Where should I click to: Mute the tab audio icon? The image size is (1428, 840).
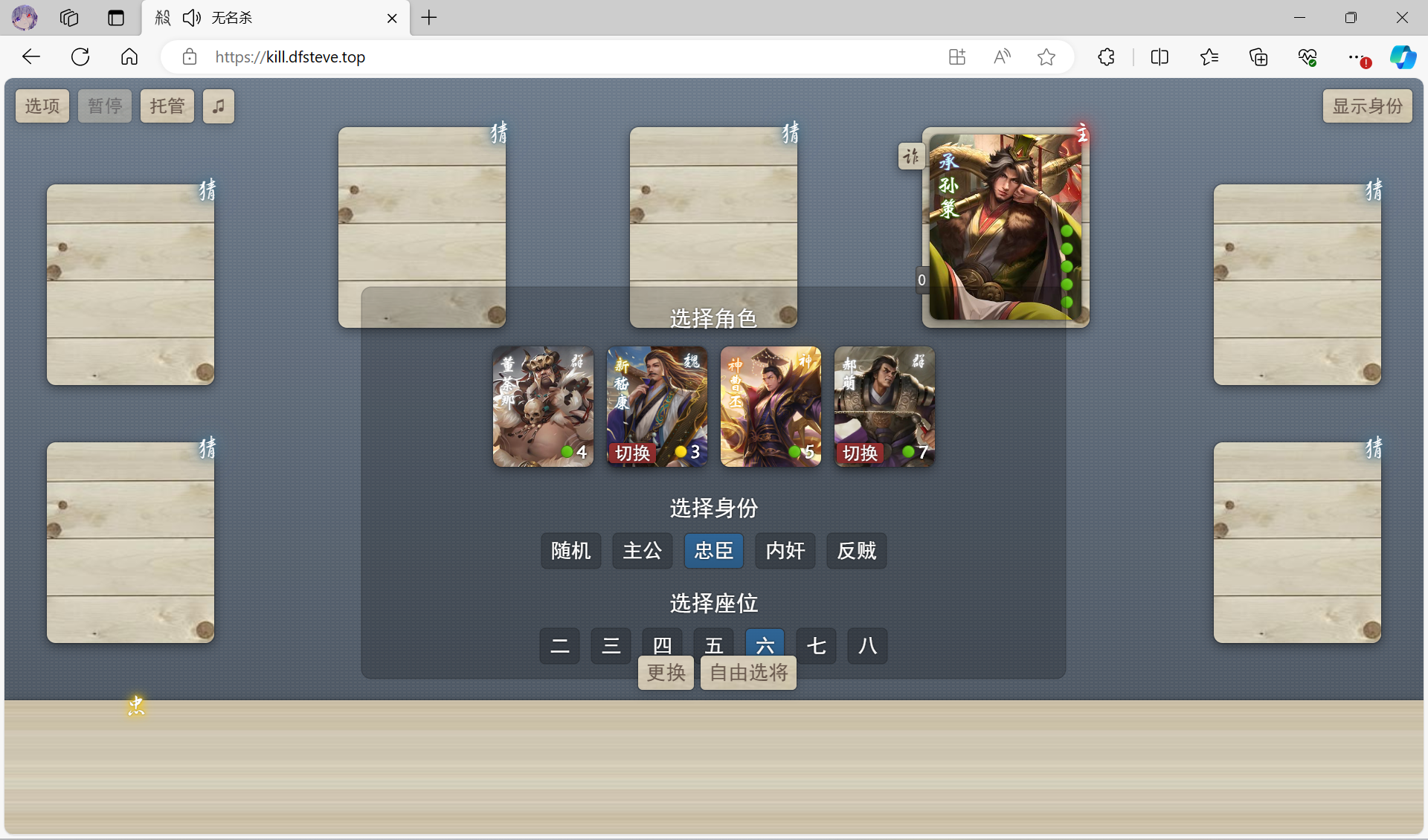[192, 18]
